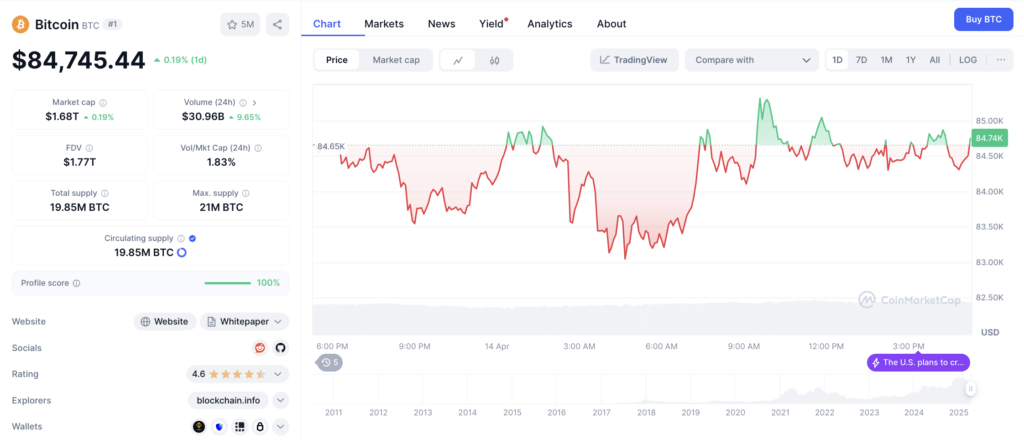This screenshot has height=440, width=1024.
Task: Open chart more options ellipsis
Action: coord(1000,60)
